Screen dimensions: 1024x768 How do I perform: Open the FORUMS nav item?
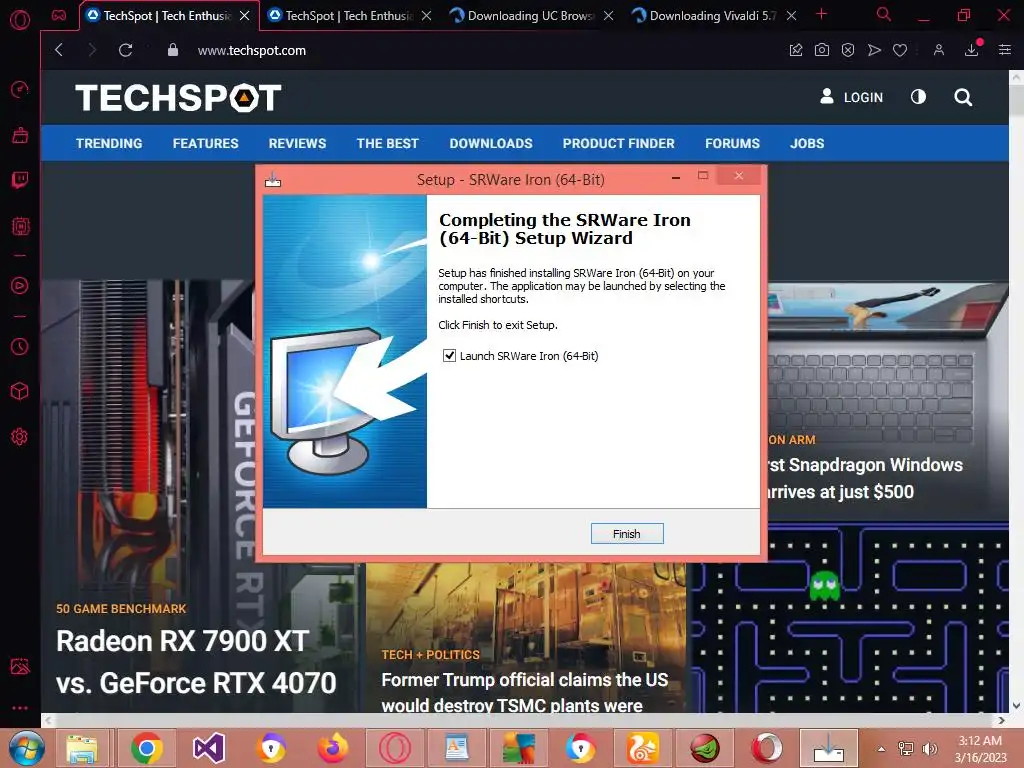(x=732, y=143)
